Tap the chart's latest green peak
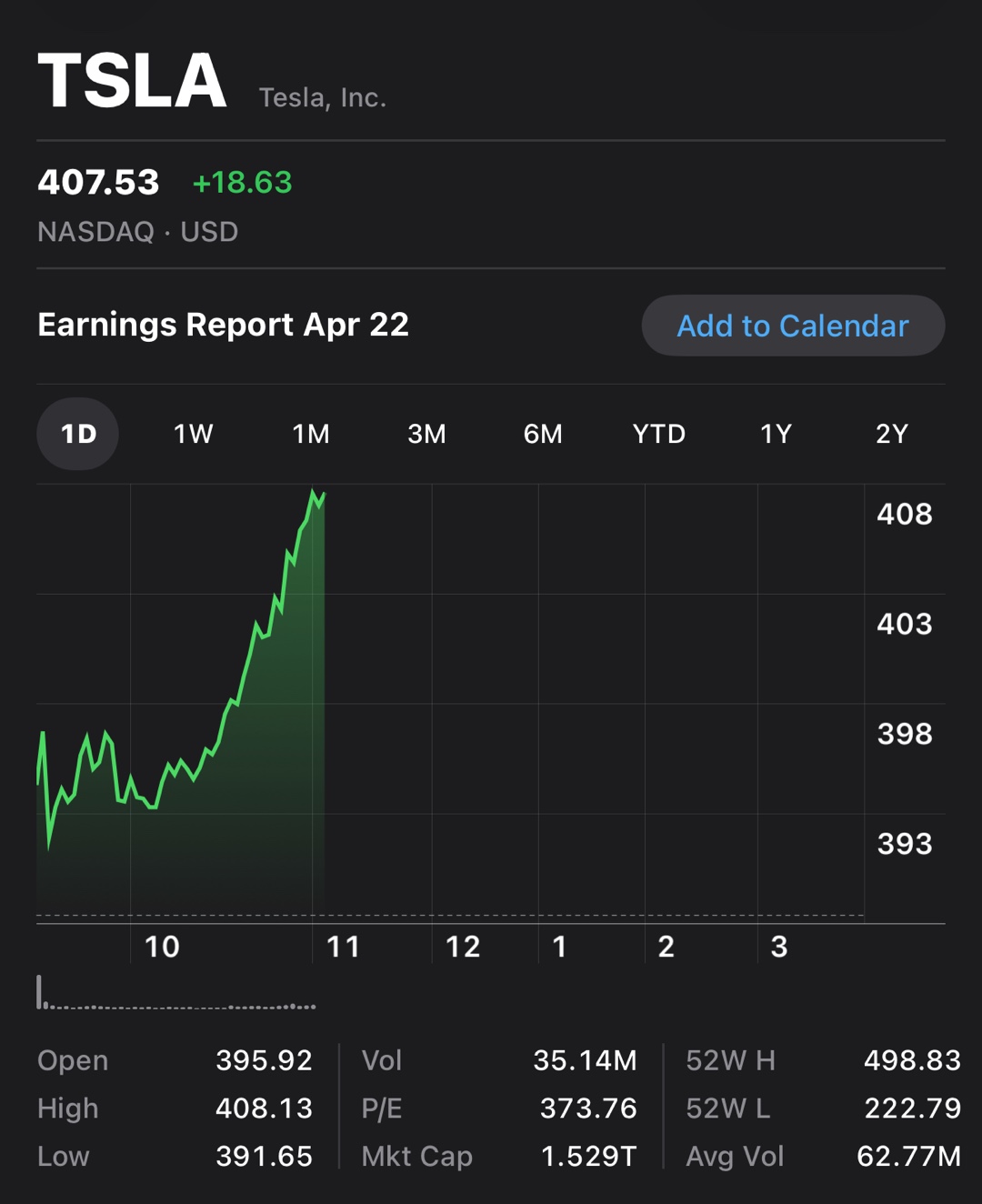 [x=316, y=496]
